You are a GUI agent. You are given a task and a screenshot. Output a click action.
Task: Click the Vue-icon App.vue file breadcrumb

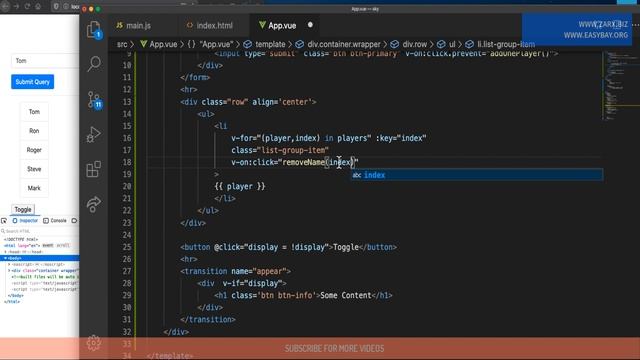[159, 44]
